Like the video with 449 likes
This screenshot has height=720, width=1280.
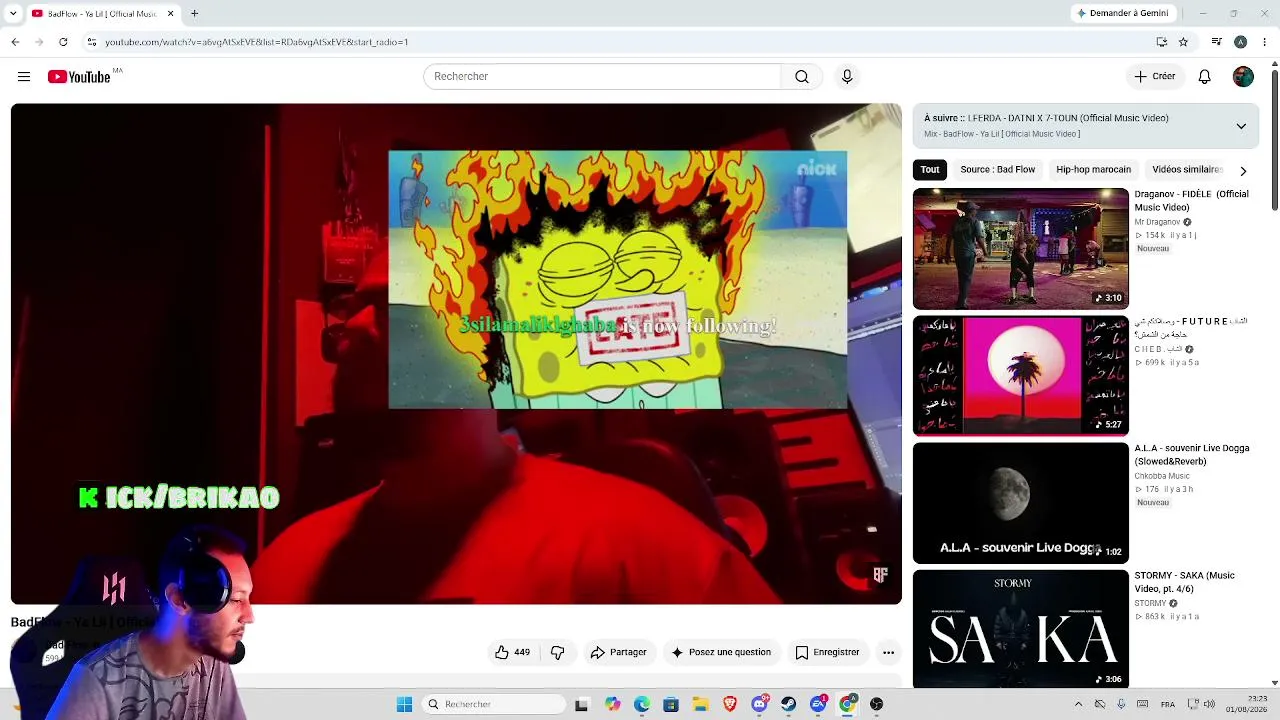pos(512,652)
